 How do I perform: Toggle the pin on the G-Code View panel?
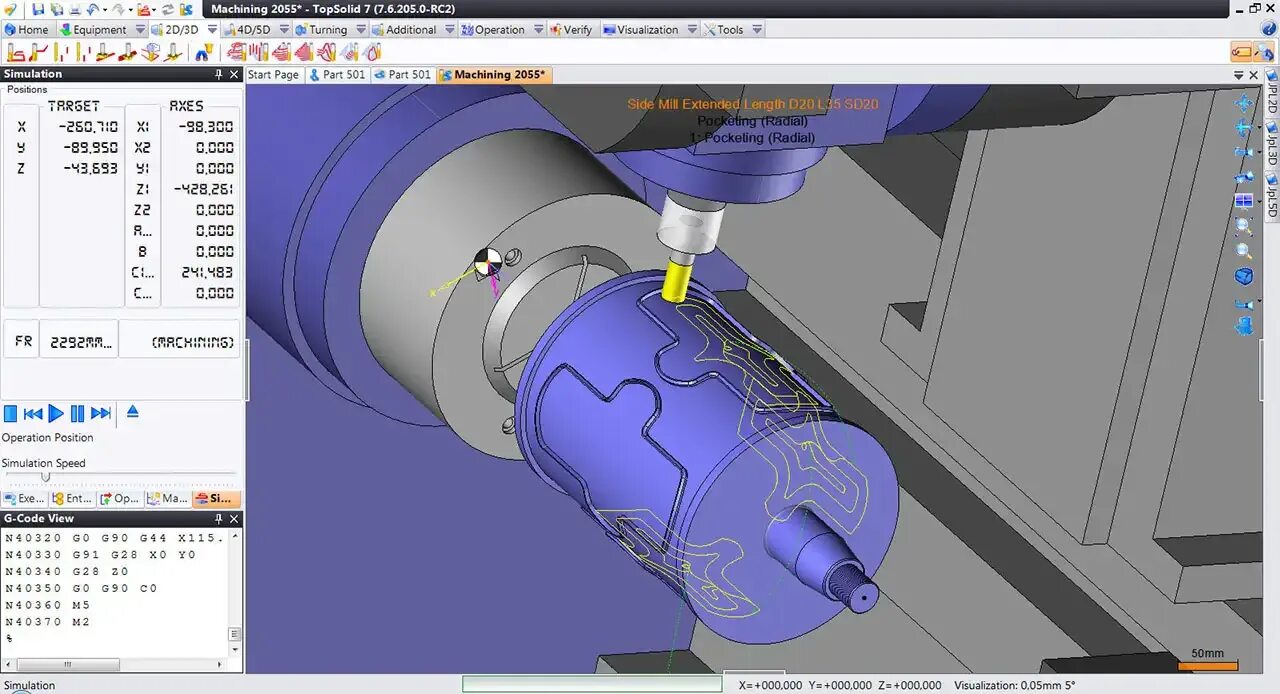219,519
